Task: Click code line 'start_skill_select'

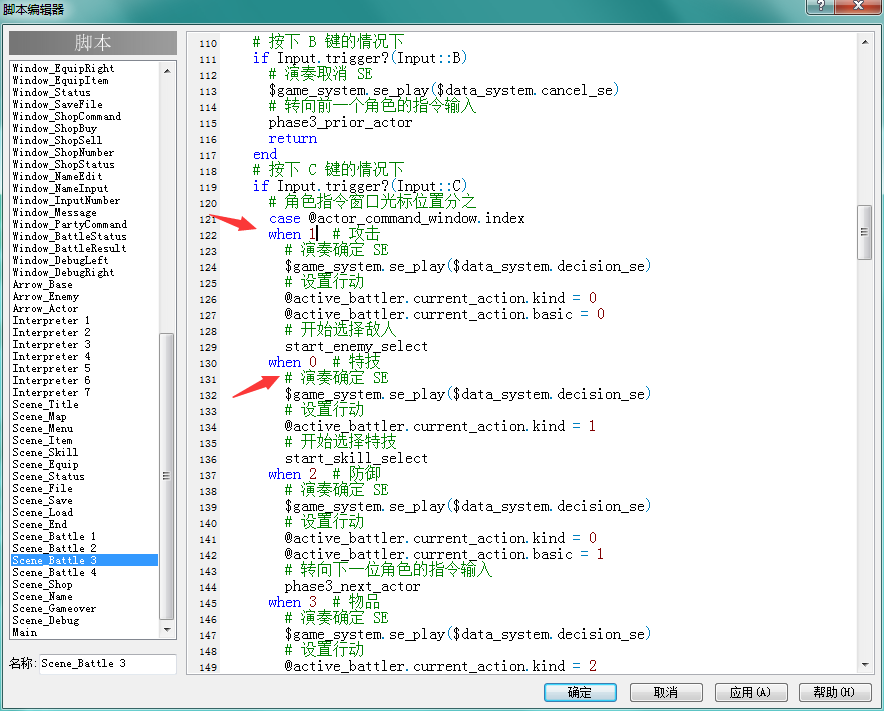Action: [x=356, y=458]
